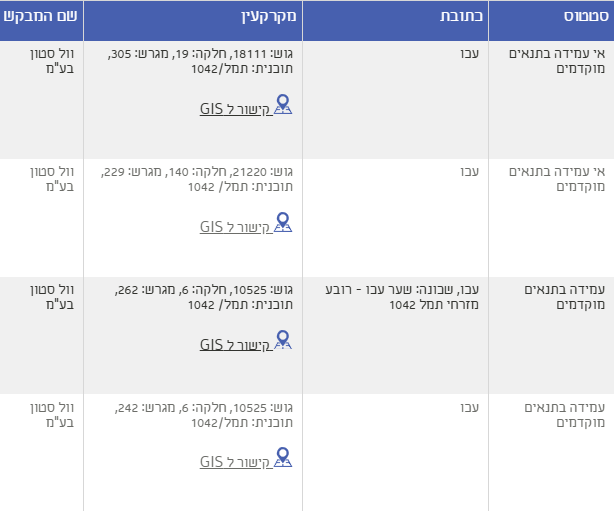Viewport: 614px width, 511px height.
Task: Click the map pin icon for plot 305
Action: (282, 105)
